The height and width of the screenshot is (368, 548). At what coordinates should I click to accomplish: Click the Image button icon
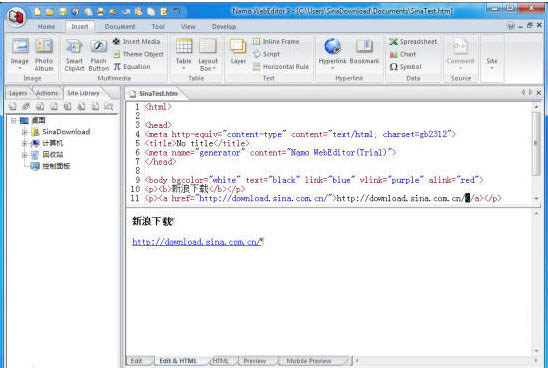point(20,46)
